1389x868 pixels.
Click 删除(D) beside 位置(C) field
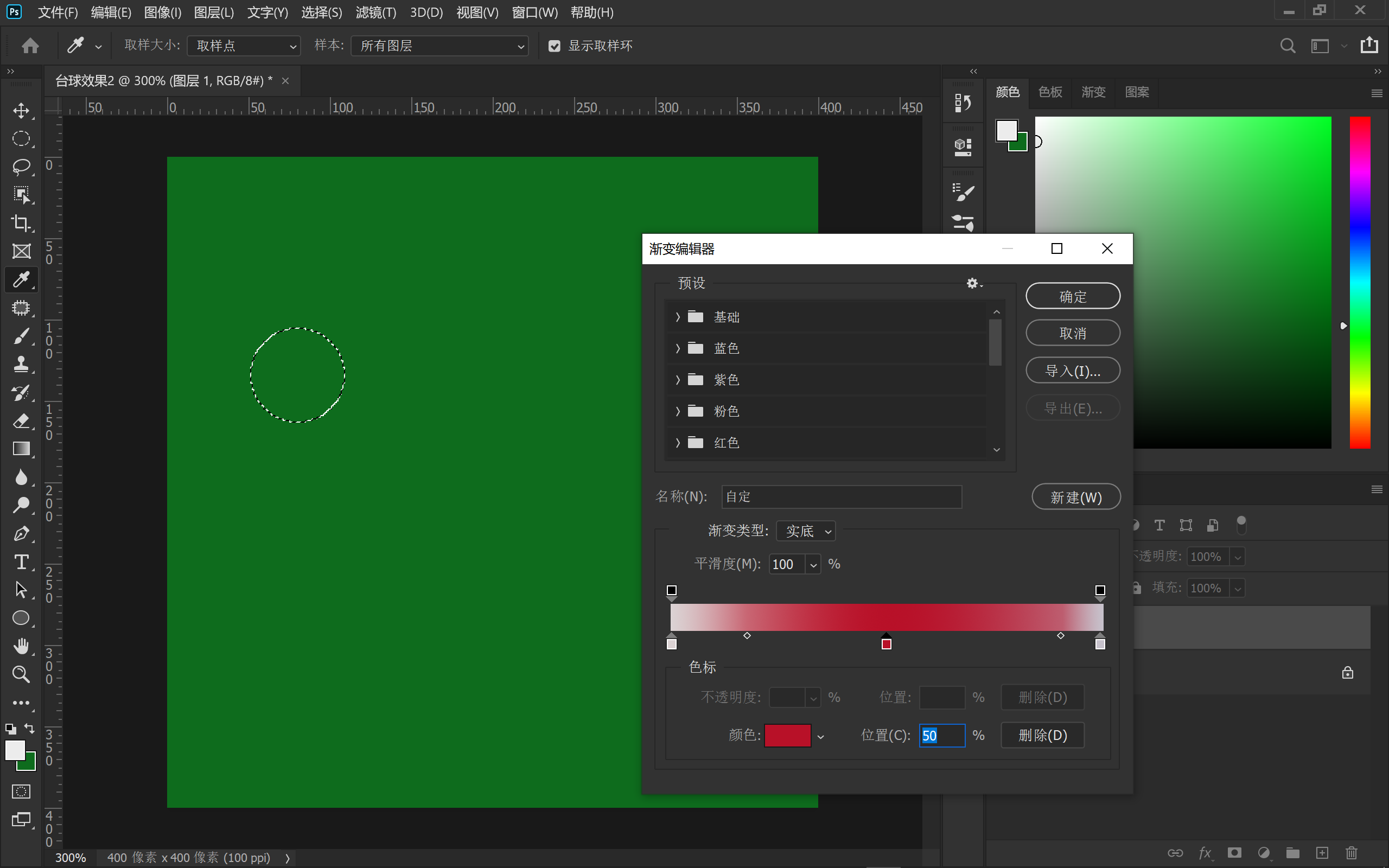[1042, 736]
